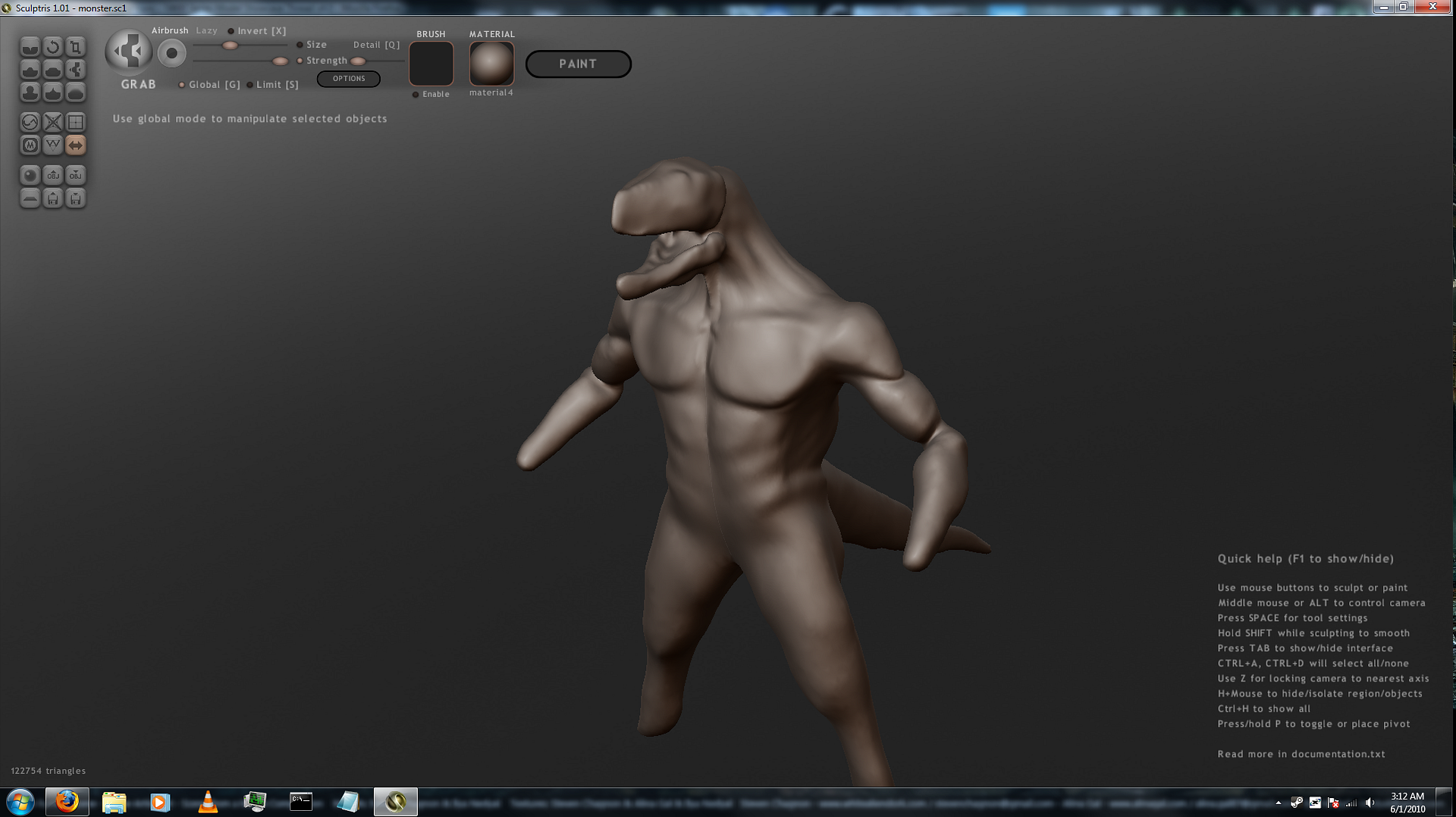The image size is (1456, 817).
Task: Toggle the brush Enable option
Action: 431,95
